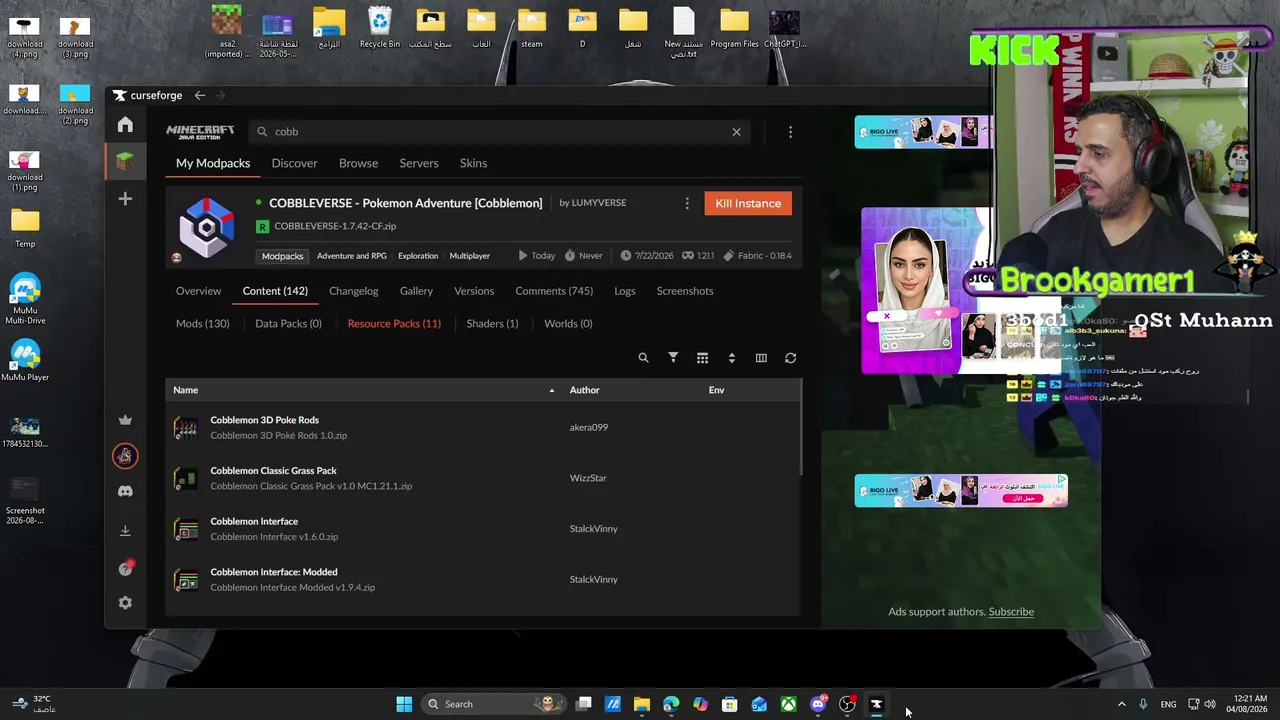Open the Comments (745) tab
The height and width of the screenshot is (720, 1280).
[x=554, y=291]
